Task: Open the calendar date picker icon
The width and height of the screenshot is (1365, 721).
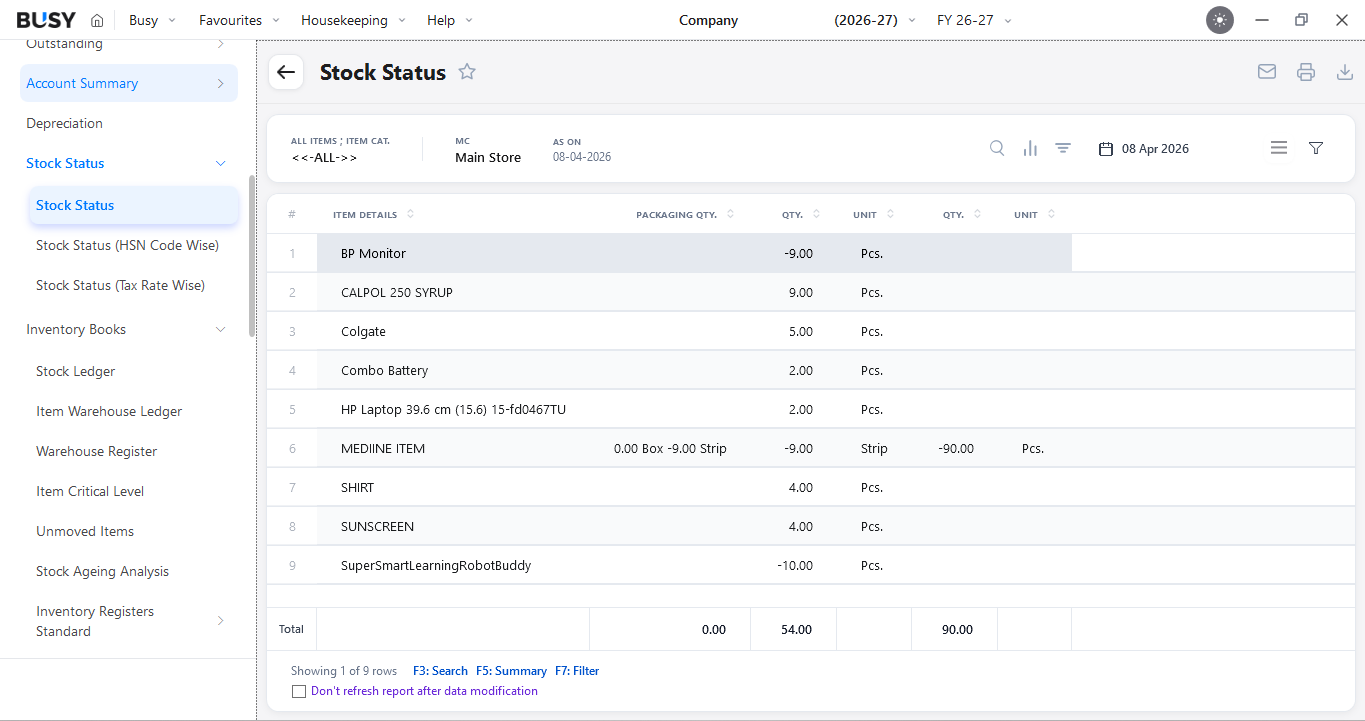Action: [1106, 149]
